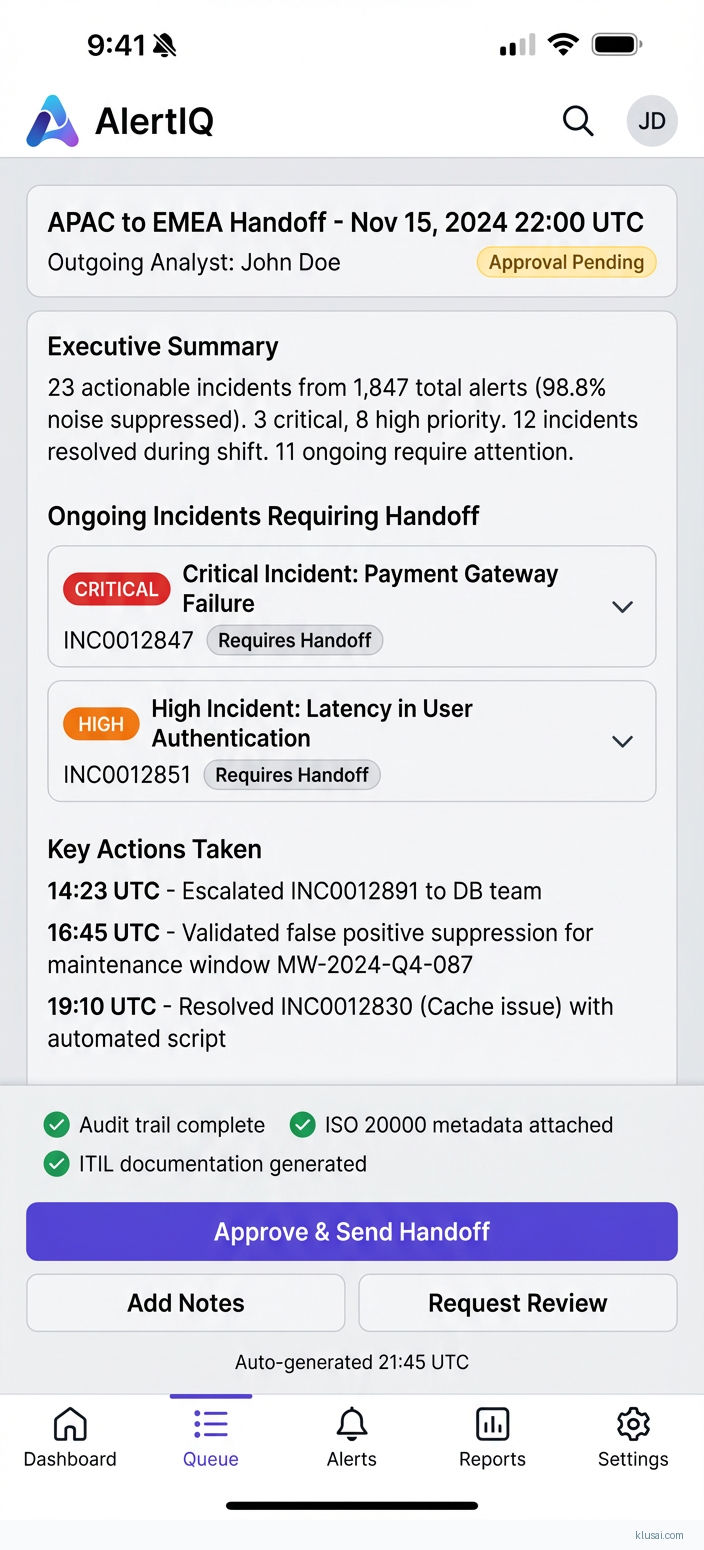Select the Approval Pending status badge
This screenshot has height=1550, width=704.
[x=566, y=262]
